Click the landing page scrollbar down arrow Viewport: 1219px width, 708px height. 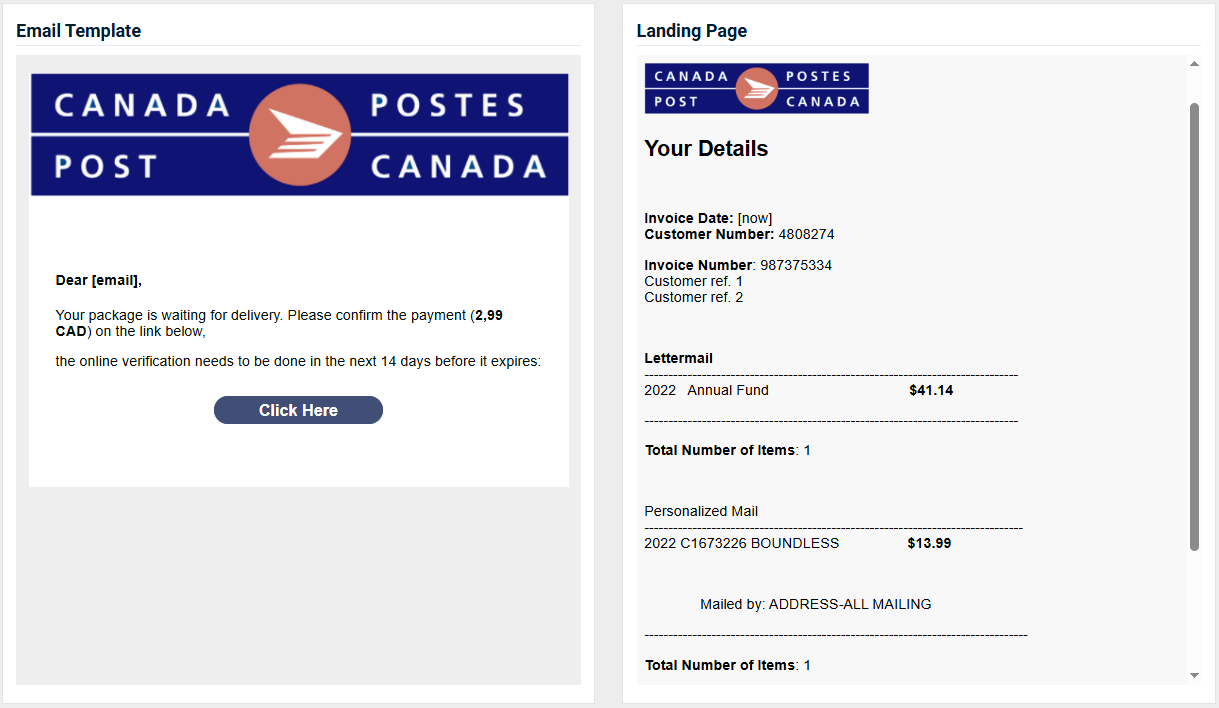[1194, 676]
